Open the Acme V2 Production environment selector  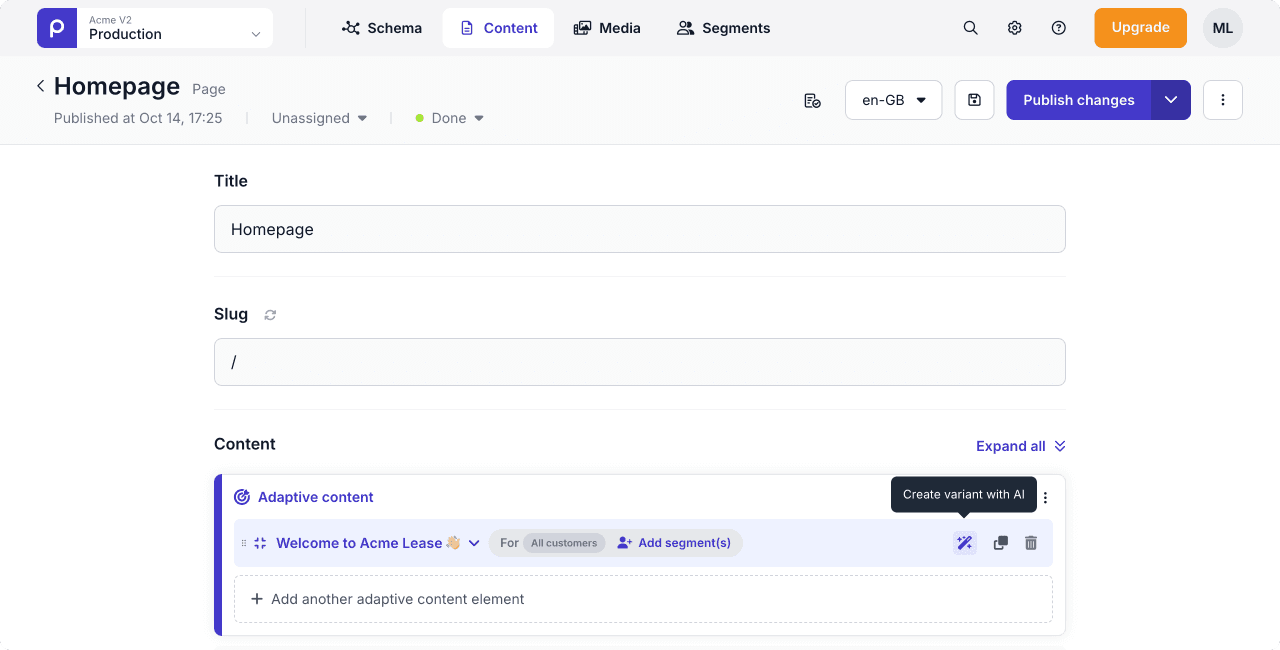point(155,28)
